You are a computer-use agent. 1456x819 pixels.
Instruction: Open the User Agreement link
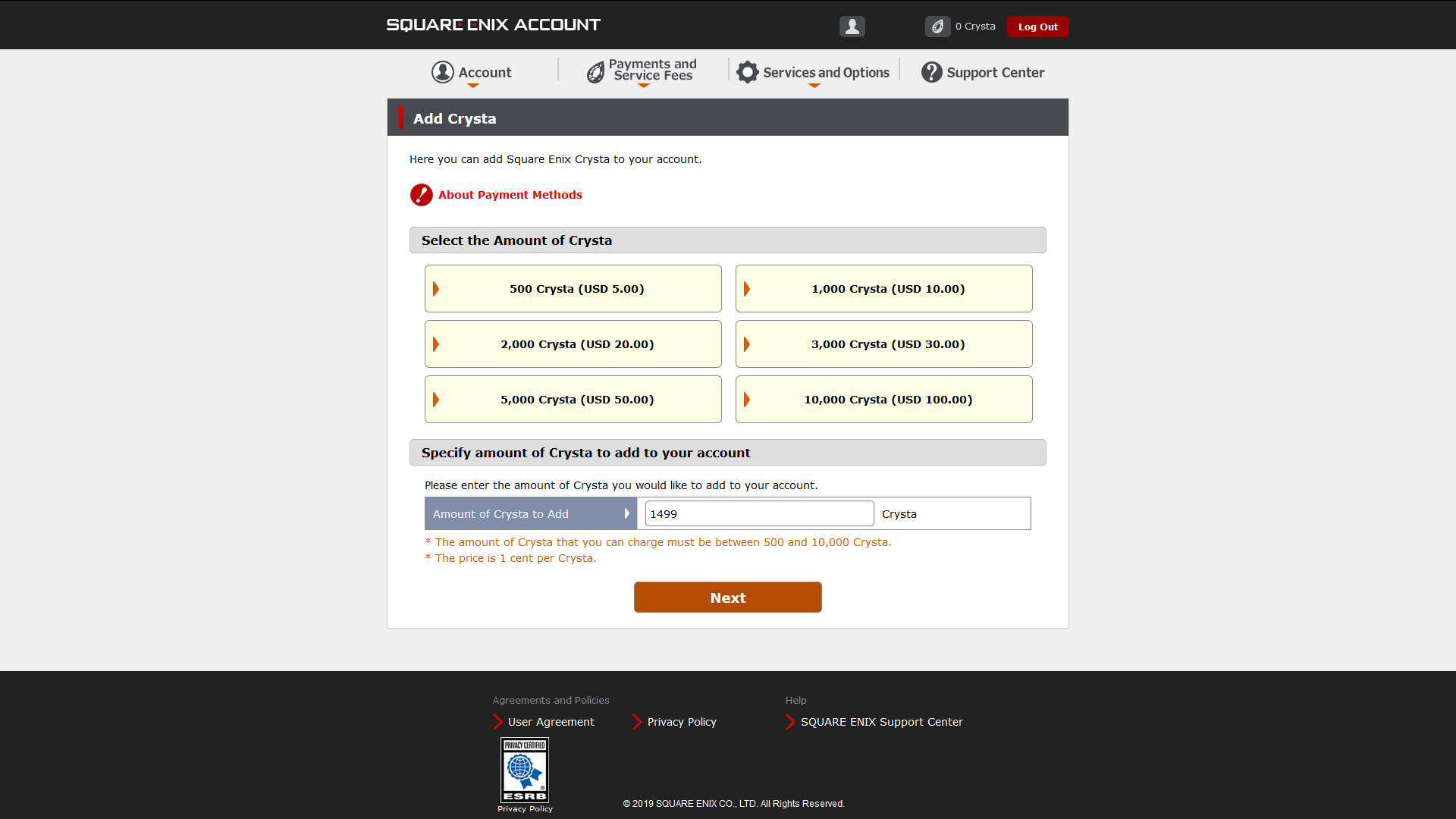tap(551, 722)
